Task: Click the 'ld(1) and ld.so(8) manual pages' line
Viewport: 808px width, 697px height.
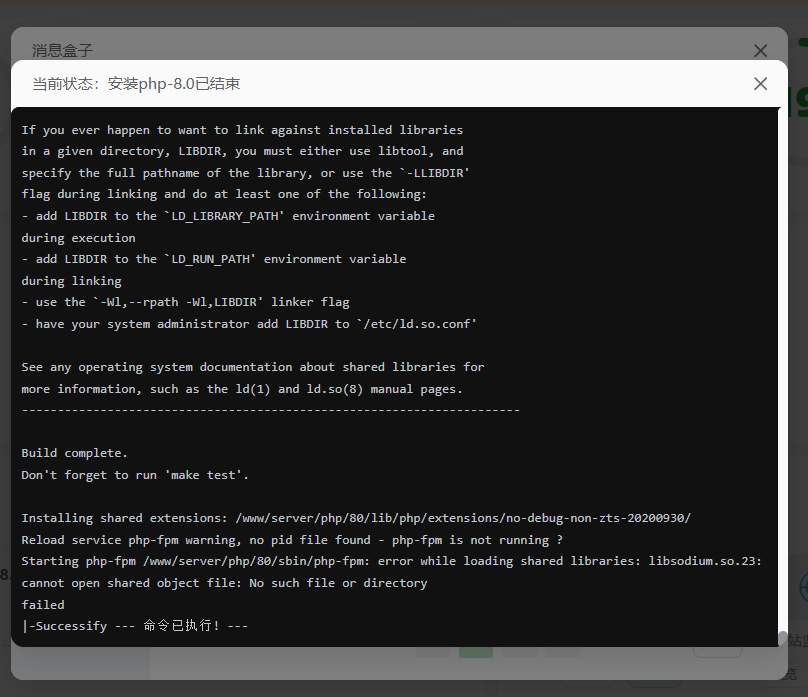Action: tap(242, 388)
